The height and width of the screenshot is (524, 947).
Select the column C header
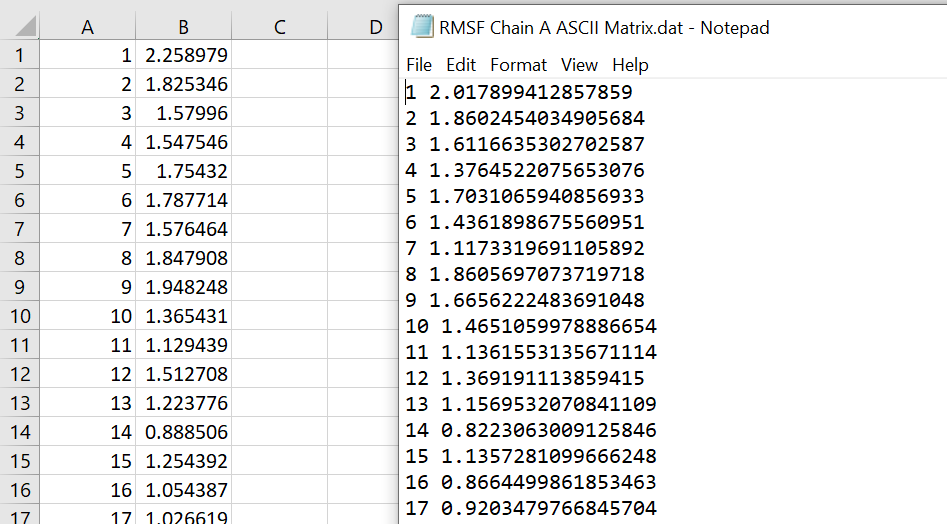tap(279, 27)
